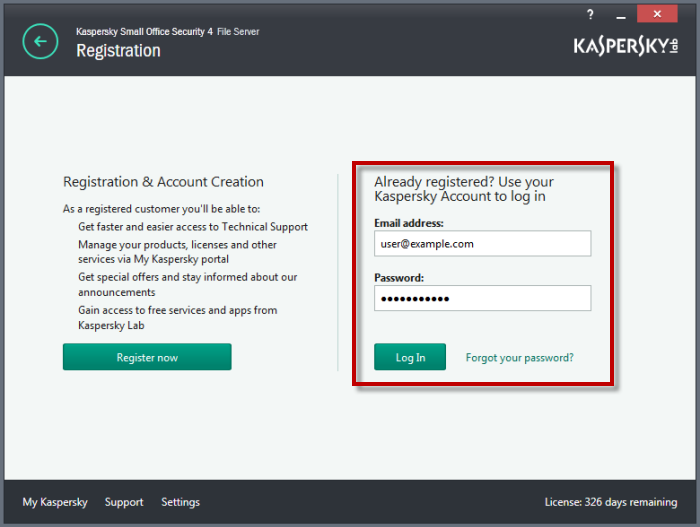This screenshot has height=527, width=700.
Task: Minimize the Kaspersky window
Action: point(621,15)
